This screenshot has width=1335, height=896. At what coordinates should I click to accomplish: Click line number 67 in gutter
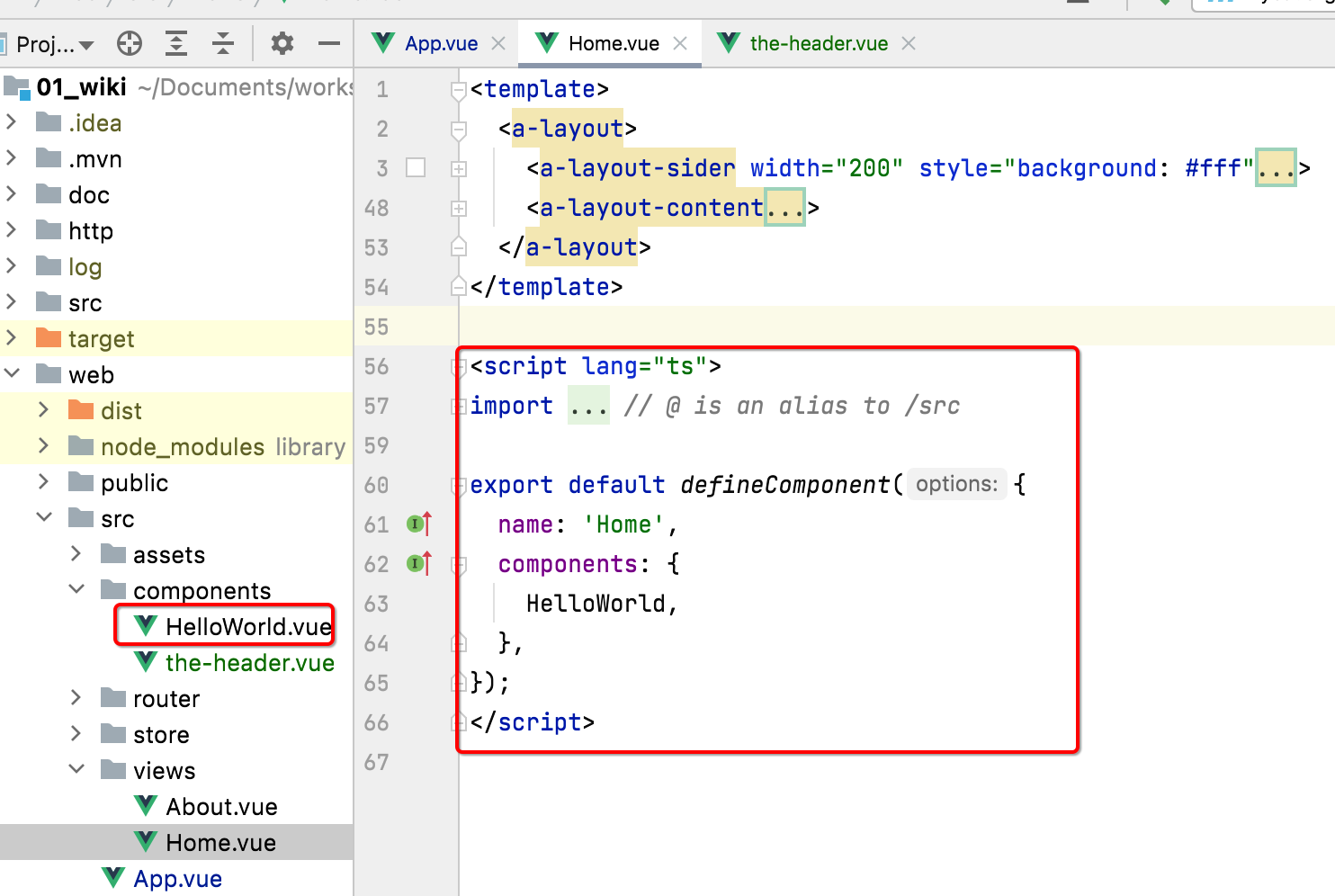click(376, 762)
